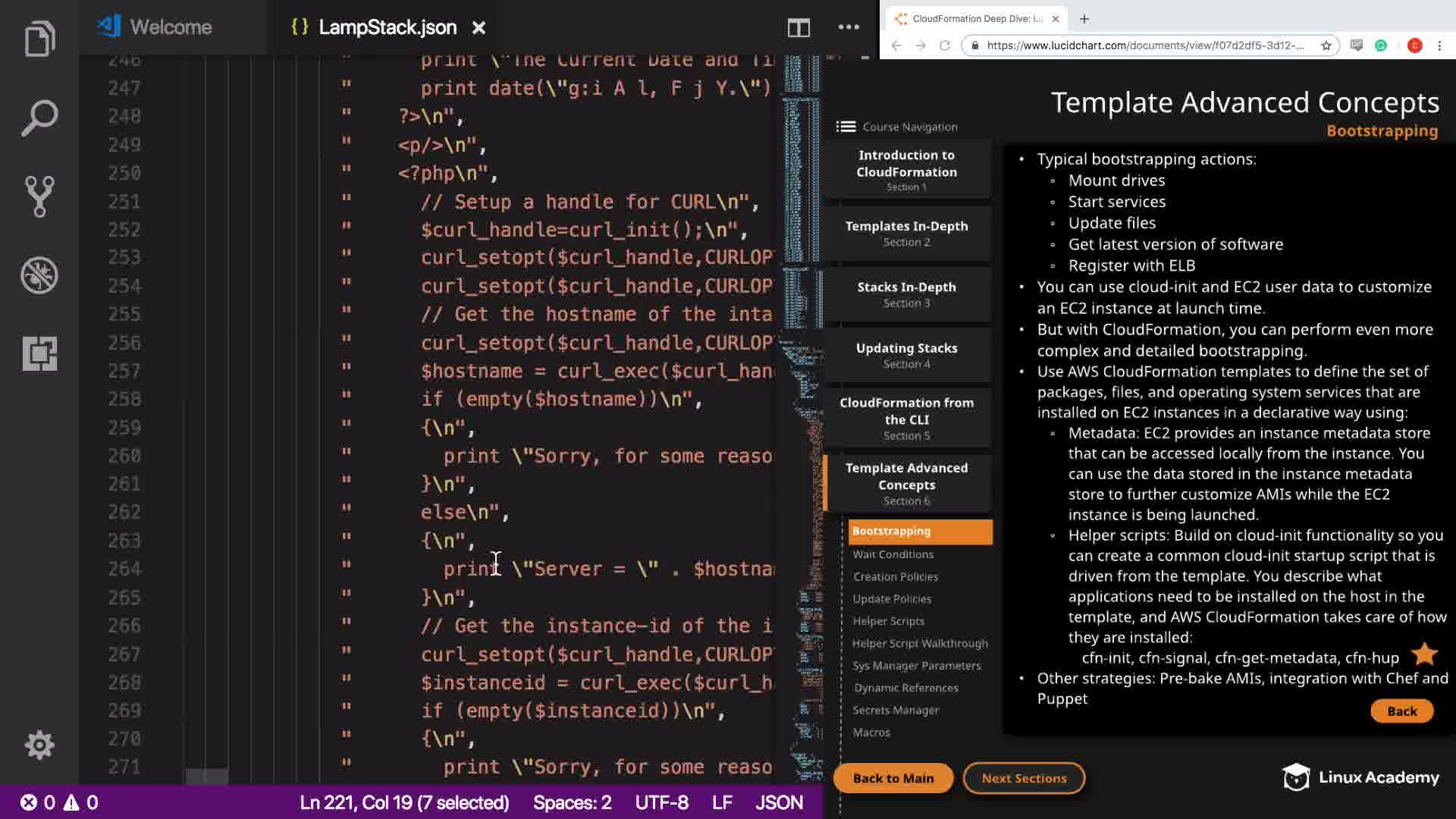
Task: Open the Explorer files icon
Action: coord(39,39)
